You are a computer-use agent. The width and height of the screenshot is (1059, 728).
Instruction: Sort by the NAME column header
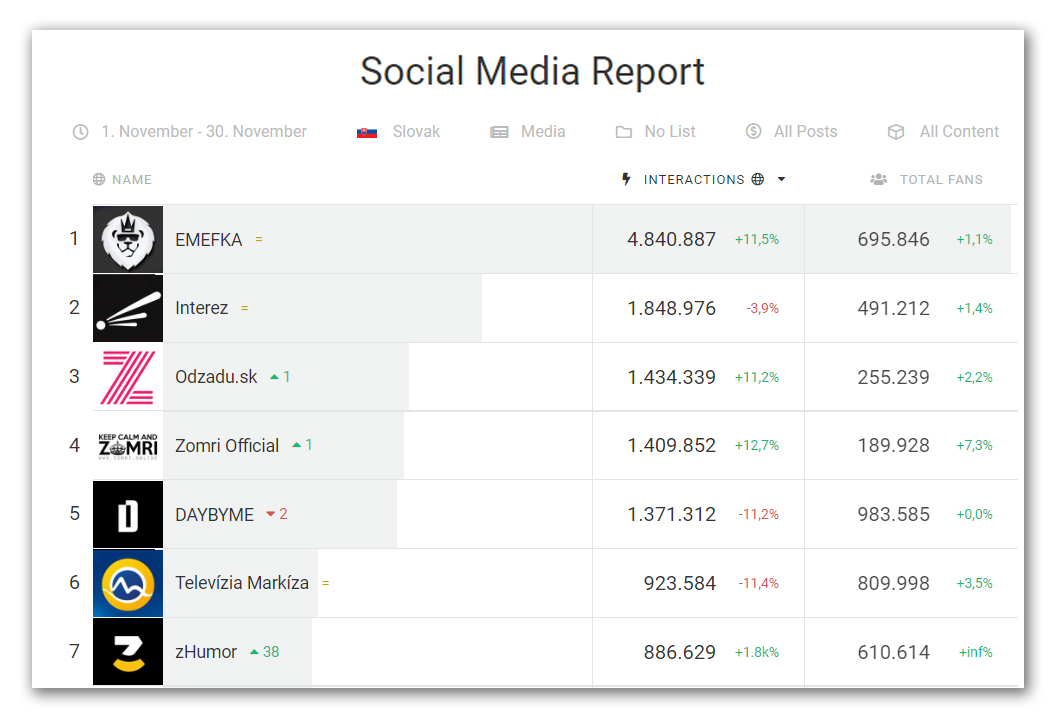click(131, 180)
